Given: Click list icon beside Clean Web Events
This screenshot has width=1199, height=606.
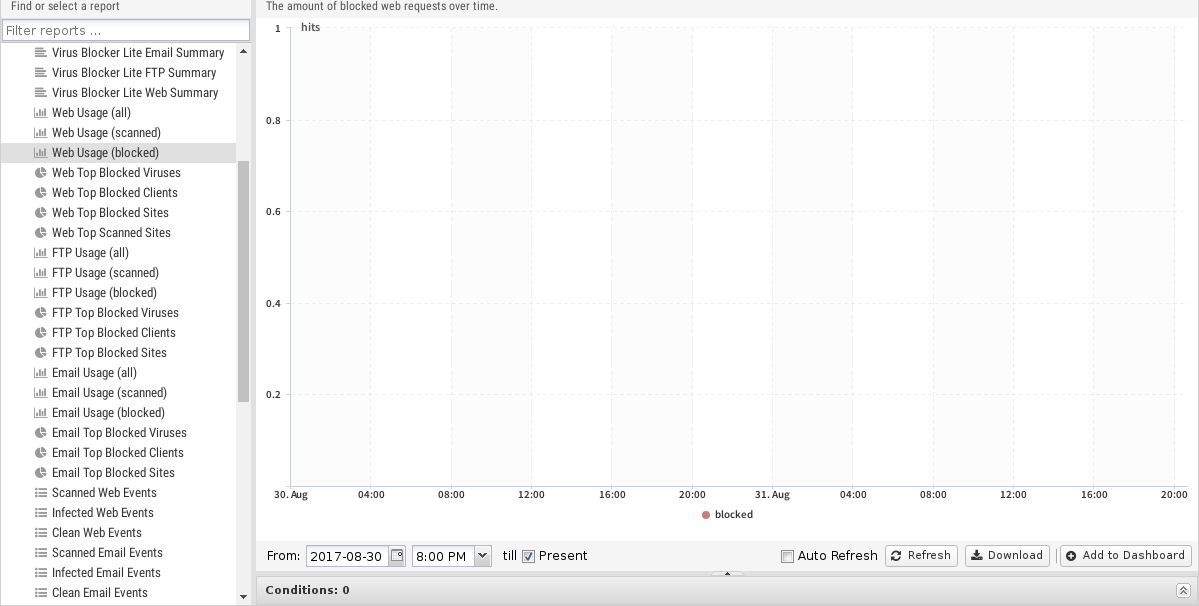Looking at the screenshot, I should click(x=41, y=533).
